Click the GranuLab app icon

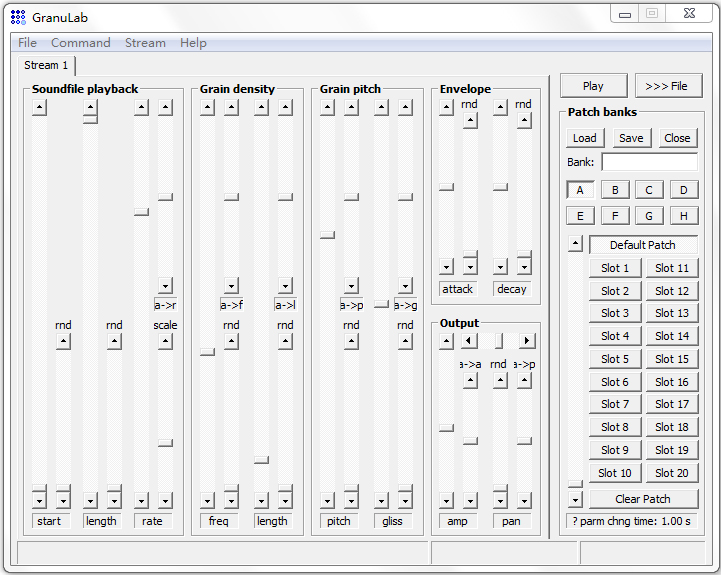tap(18, 17)
